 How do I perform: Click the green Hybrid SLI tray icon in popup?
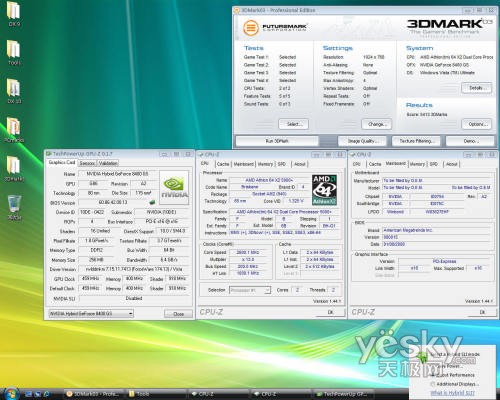[x=424, y=357]
